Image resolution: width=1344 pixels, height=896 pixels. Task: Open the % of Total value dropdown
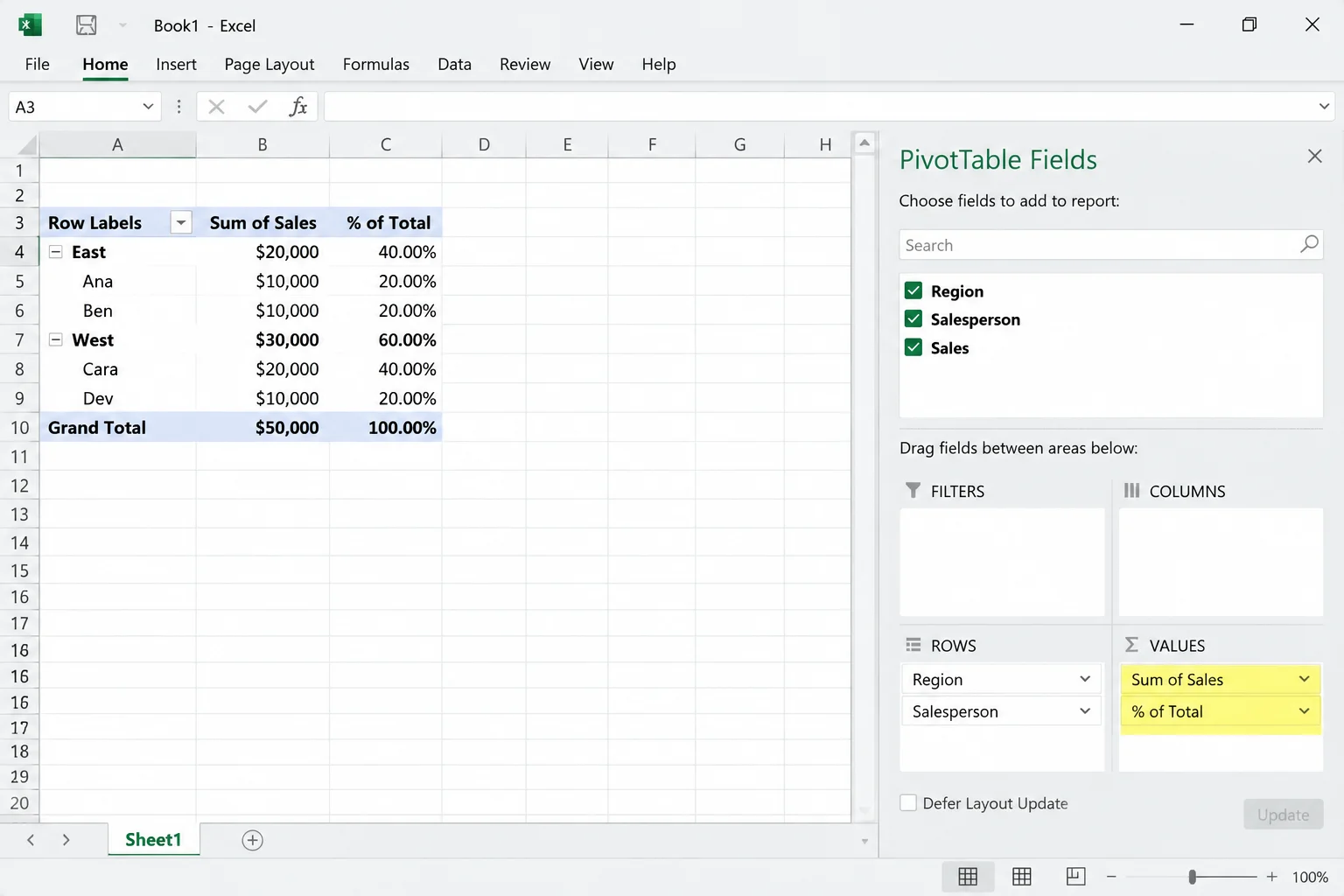coord(1304,711)
